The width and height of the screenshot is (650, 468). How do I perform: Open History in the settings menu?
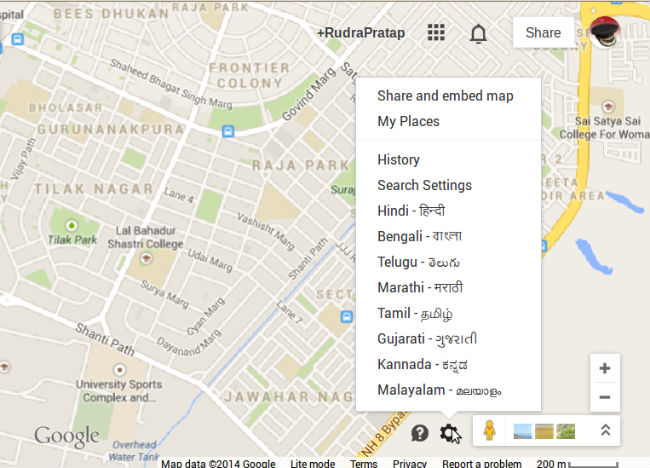click(398, 160)
